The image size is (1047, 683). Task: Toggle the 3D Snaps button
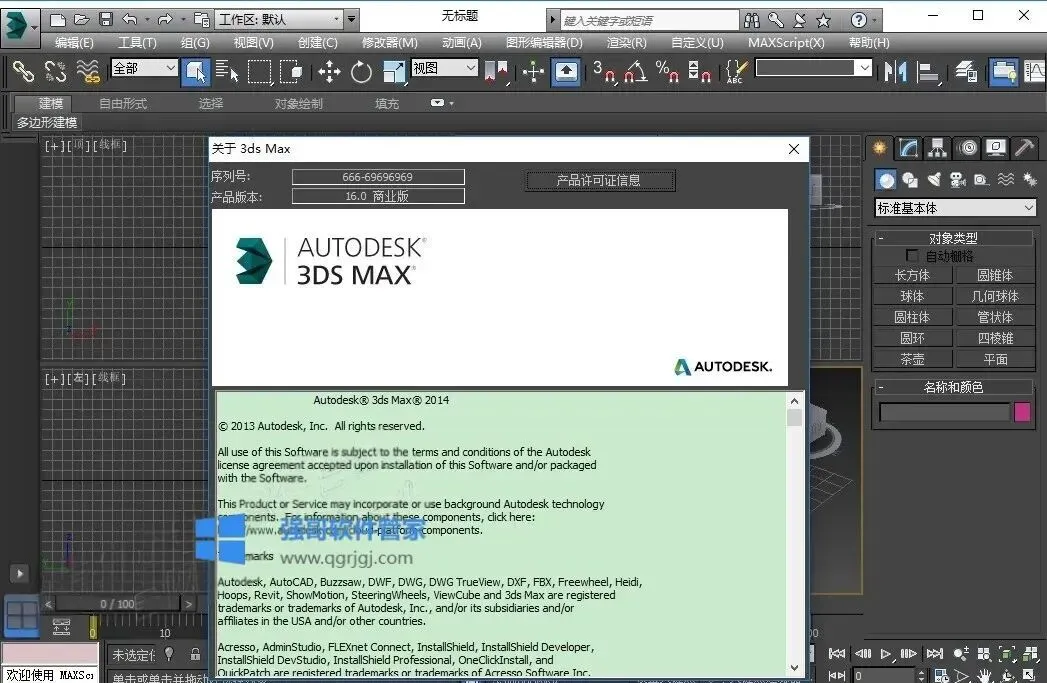point(603,71)
